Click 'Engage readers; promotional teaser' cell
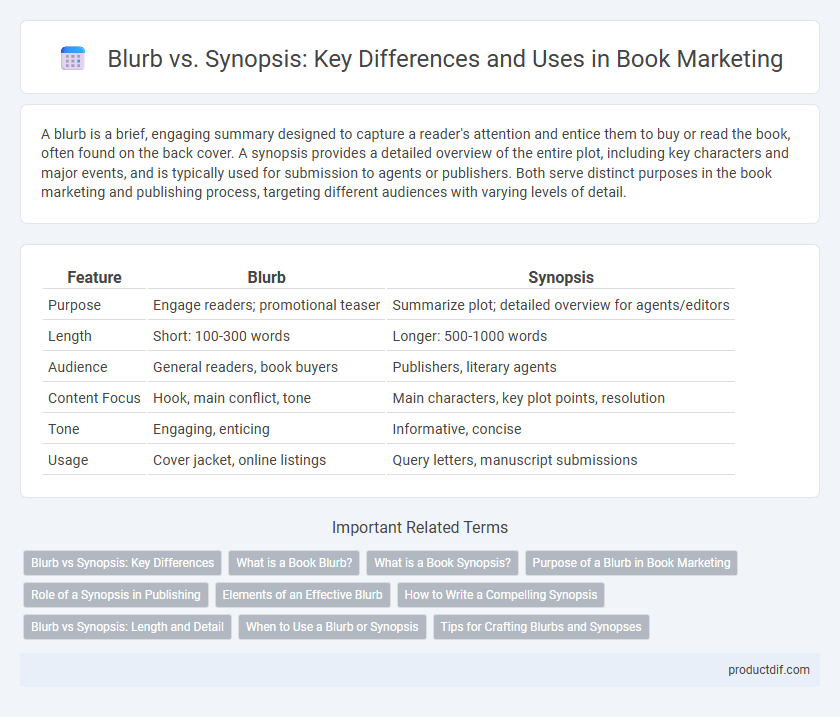Image resolution: width=840 pixels, height=717 pixels. click(266, 305)
